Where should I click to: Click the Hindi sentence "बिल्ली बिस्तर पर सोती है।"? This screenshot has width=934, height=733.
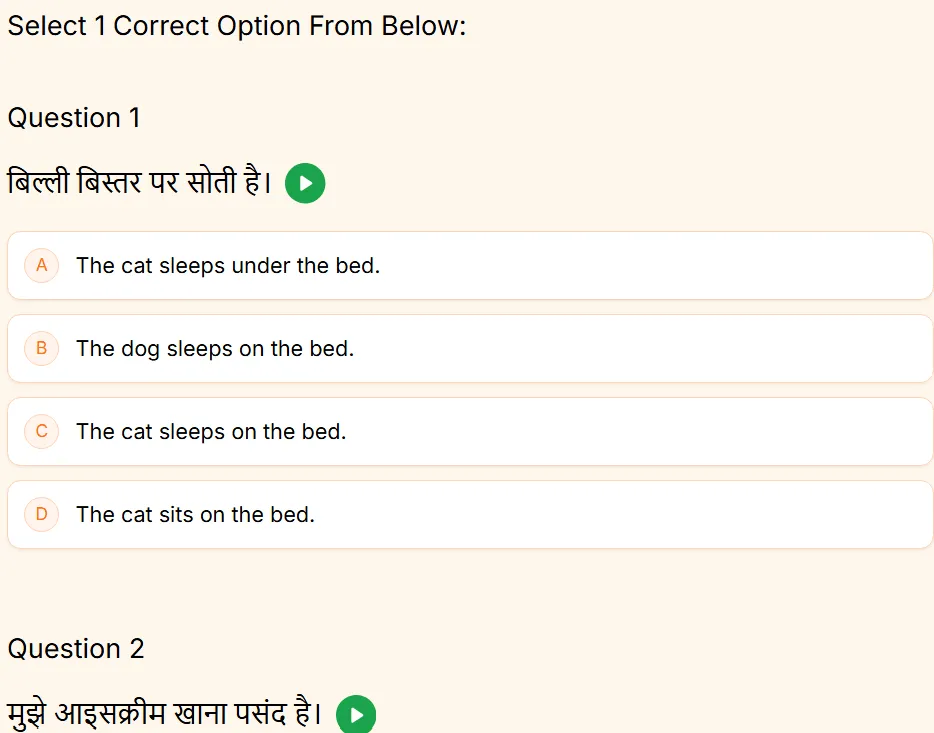pos(140,184)
